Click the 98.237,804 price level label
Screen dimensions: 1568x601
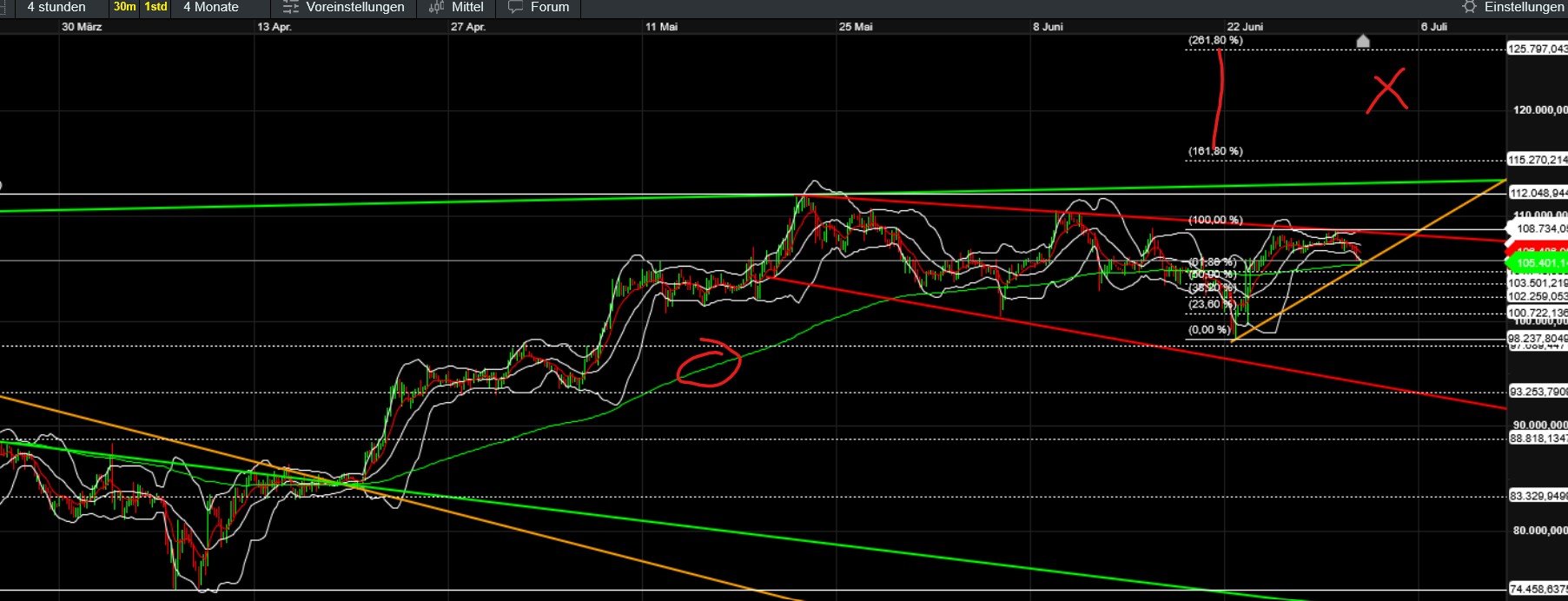1538,339
